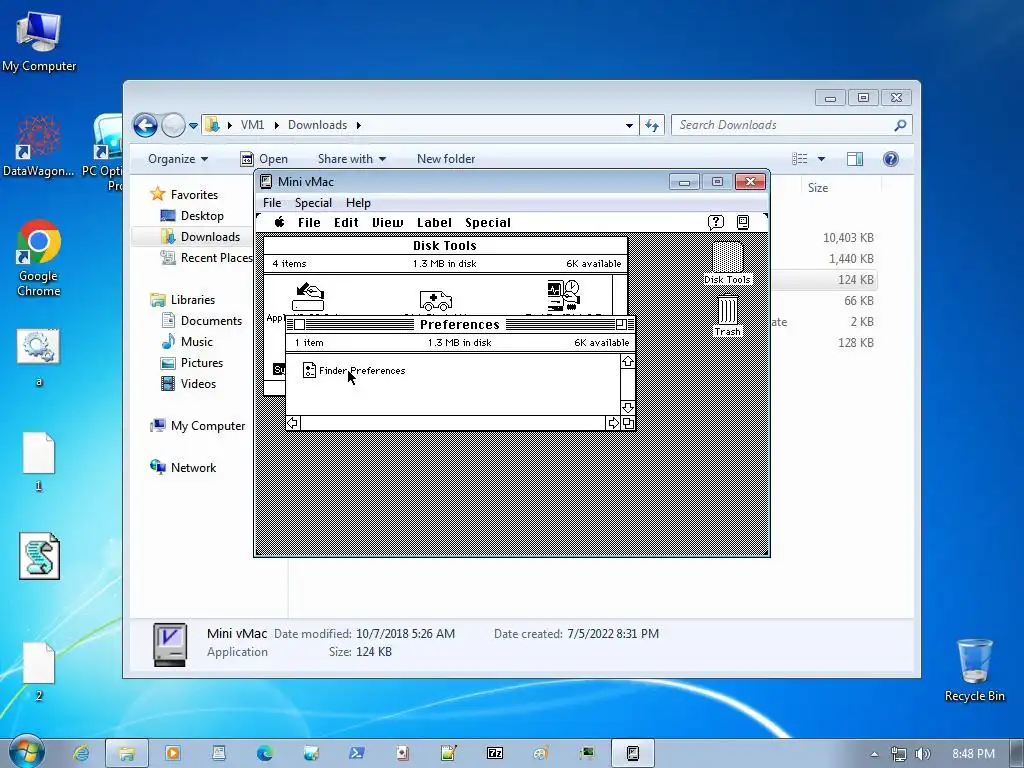Select the Apple HD SC Setup icon
This screenshot has width=1024, height=768.
click(308, 297)
